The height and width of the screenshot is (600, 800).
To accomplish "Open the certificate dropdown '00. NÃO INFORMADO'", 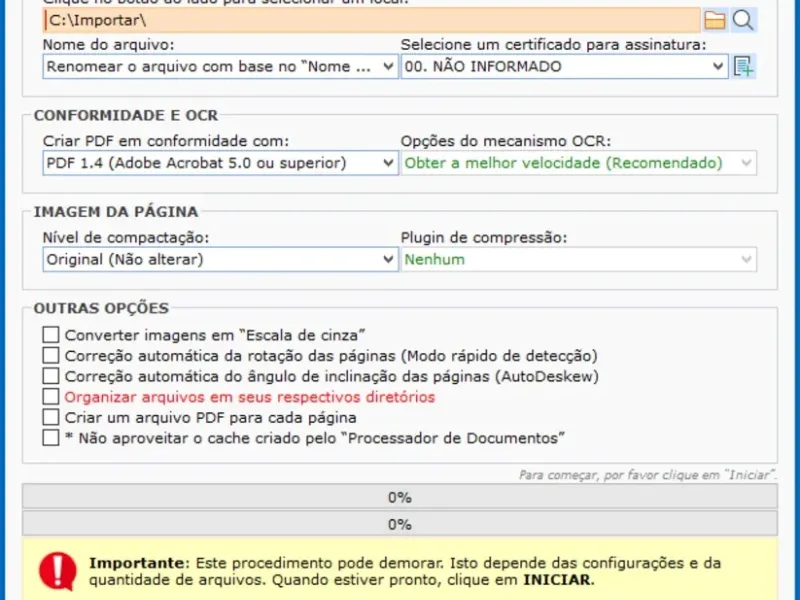I will point(564,66).
